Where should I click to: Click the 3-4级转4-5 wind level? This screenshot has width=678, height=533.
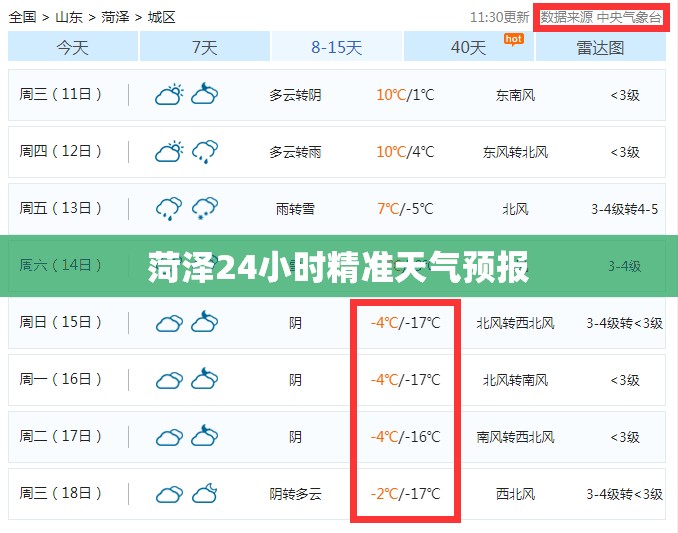tap(625, 209)
